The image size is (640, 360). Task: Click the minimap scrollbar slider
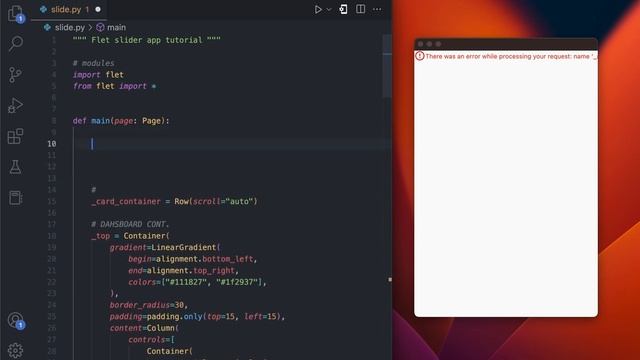(387, 66)
